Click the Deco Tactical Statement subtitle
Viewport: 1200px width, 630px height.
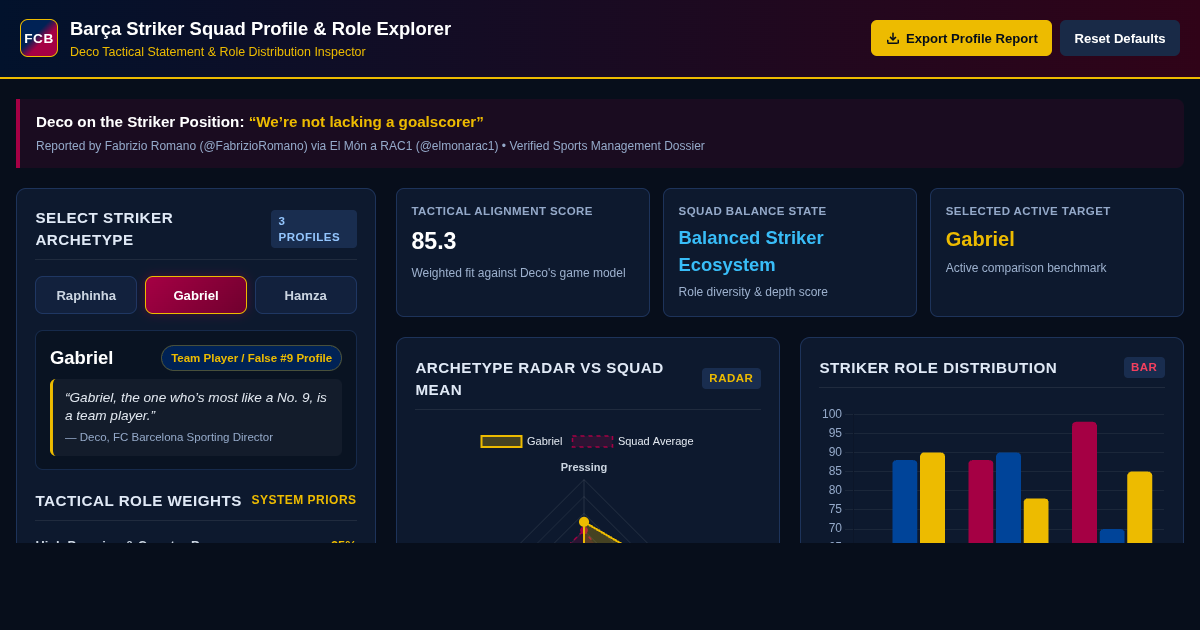[x=218, y=51]
